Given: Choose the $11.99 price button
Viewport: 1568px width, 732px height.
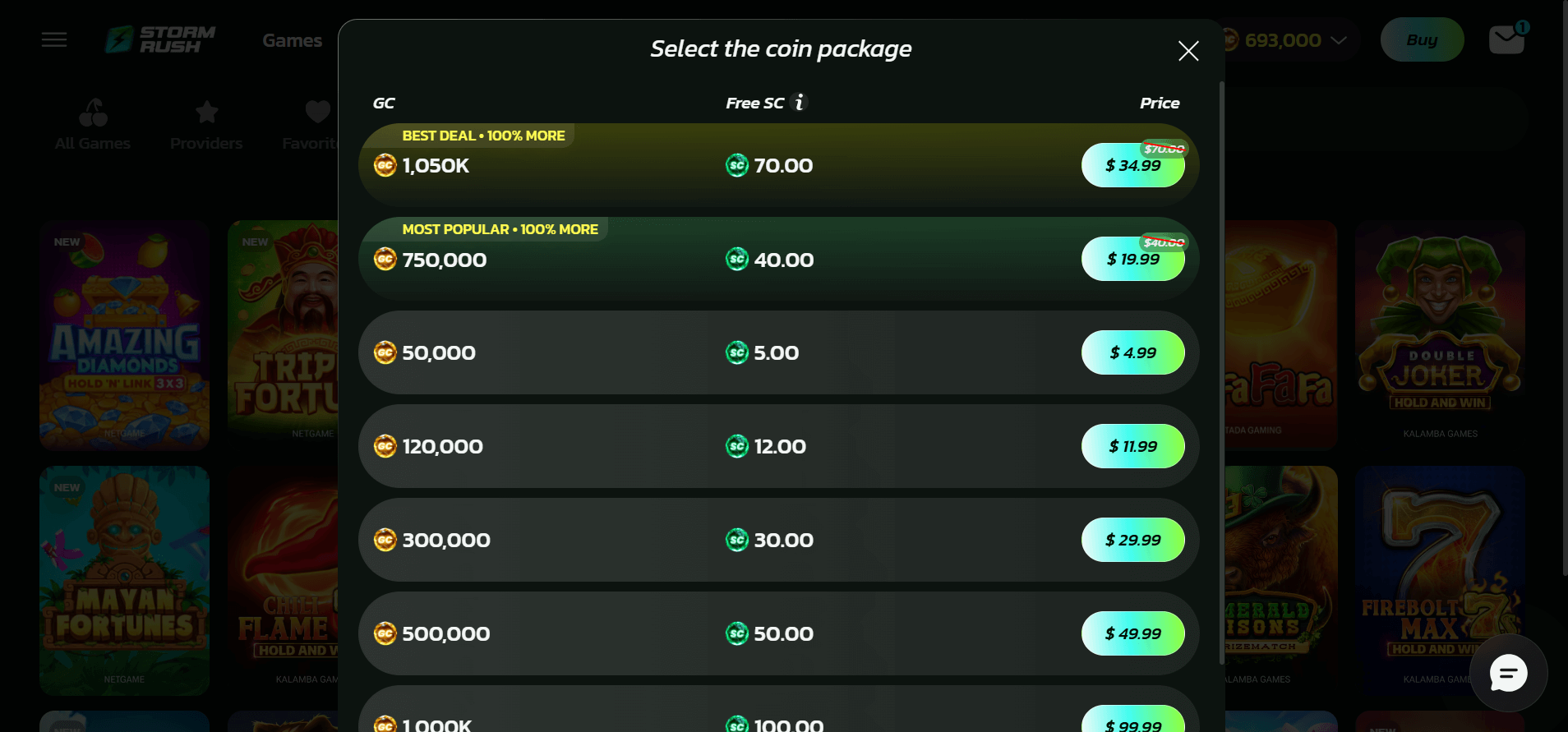Looking at the screenshot, I should 1132,446.
